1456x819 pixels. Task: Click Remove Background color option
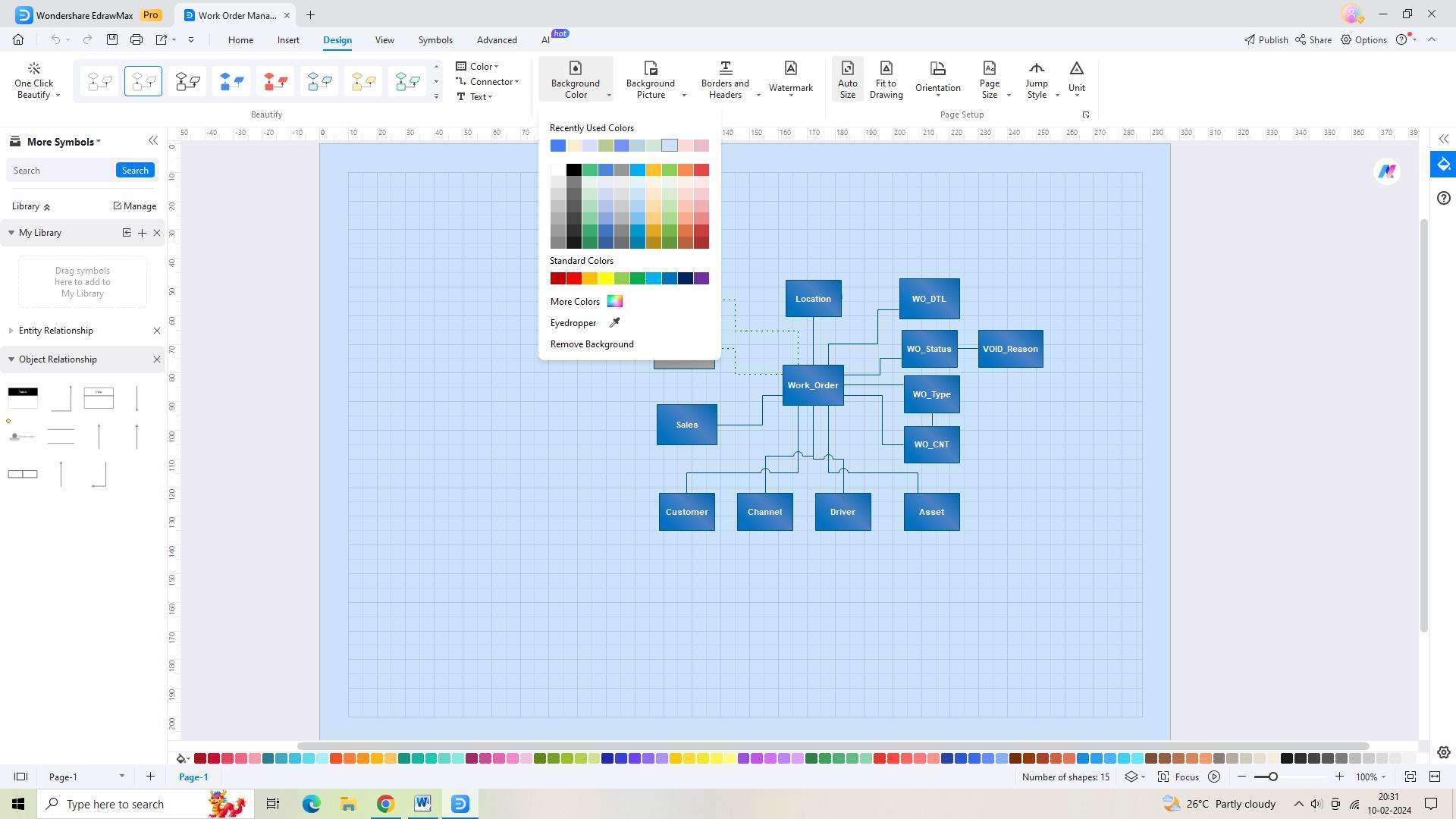pos(592,343)
